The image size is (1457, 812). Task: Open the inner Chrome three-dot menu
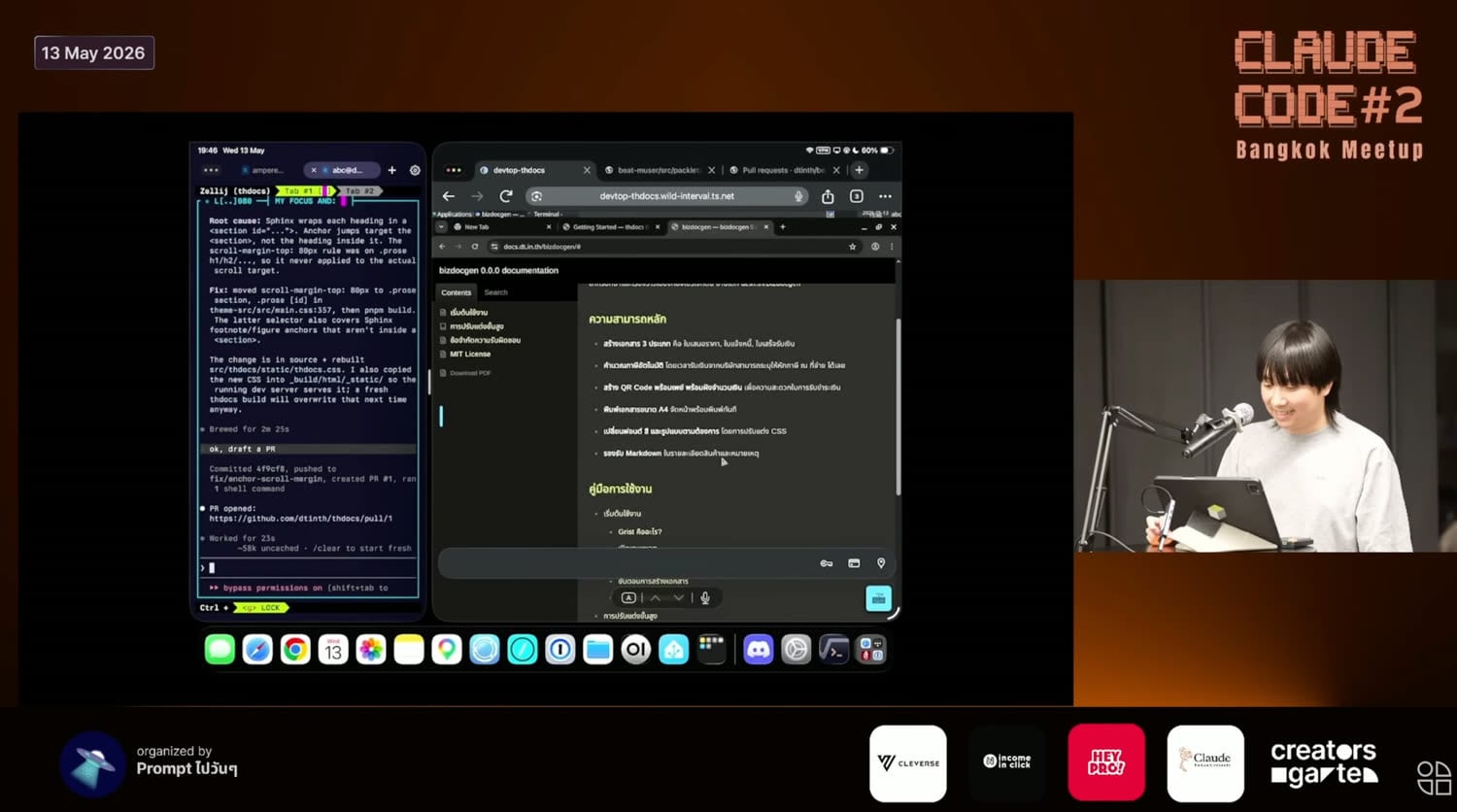coord(892,247)
